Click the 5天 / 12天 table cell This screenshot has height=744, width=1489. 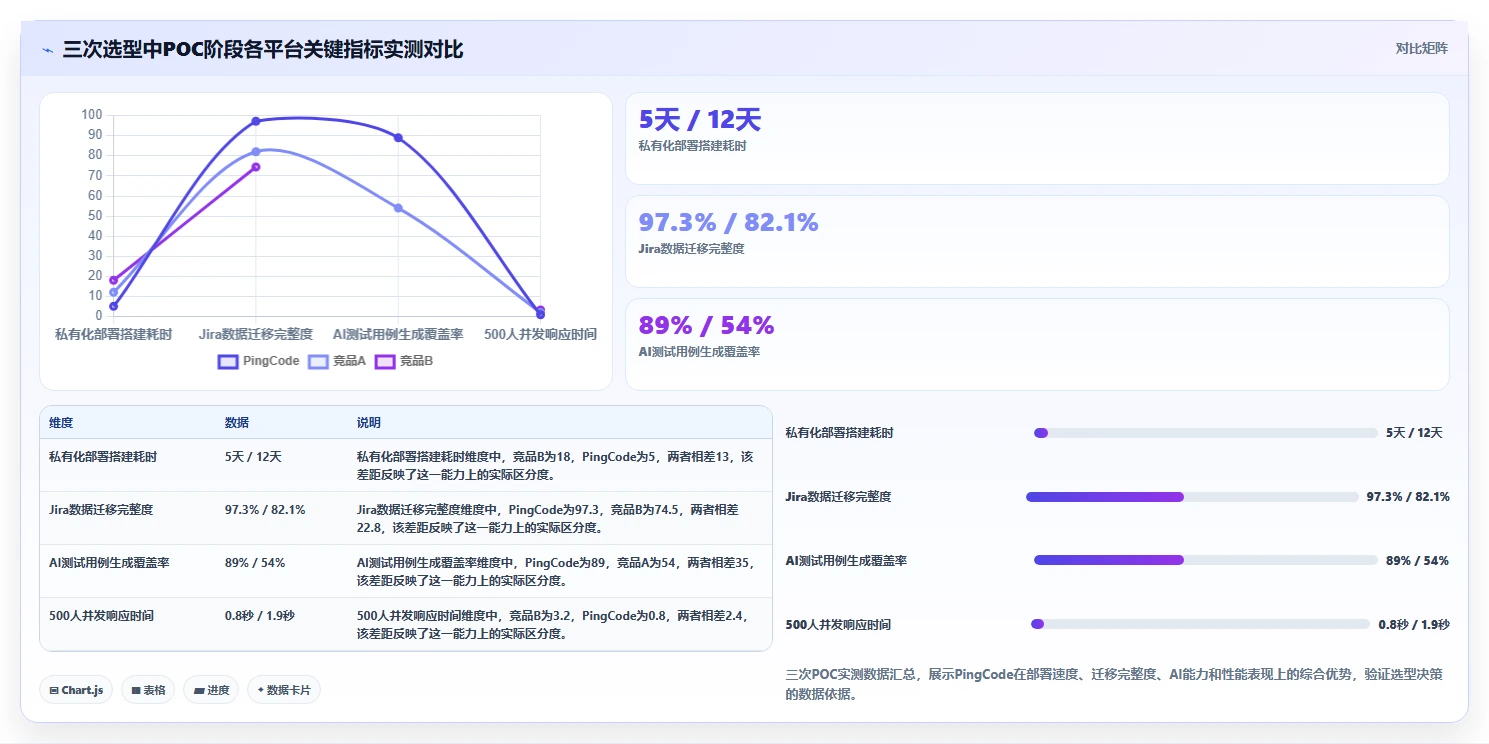click(253, 456)
